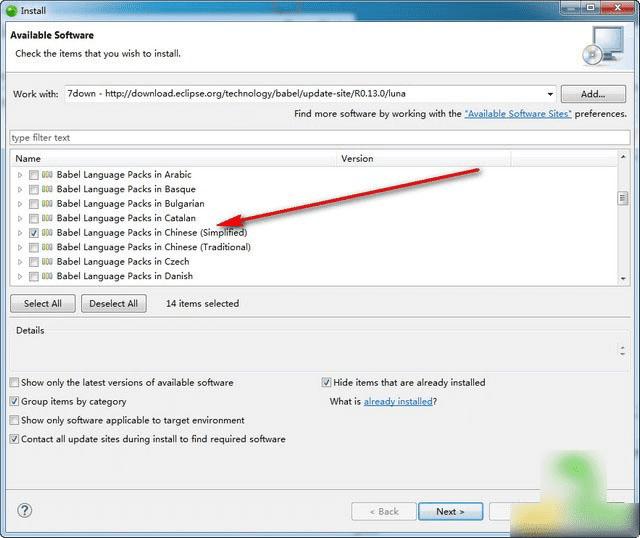This screenshot has width=640, height=538.
Task: Open the Work with site dropdown arrow
Action: [550, 94]
